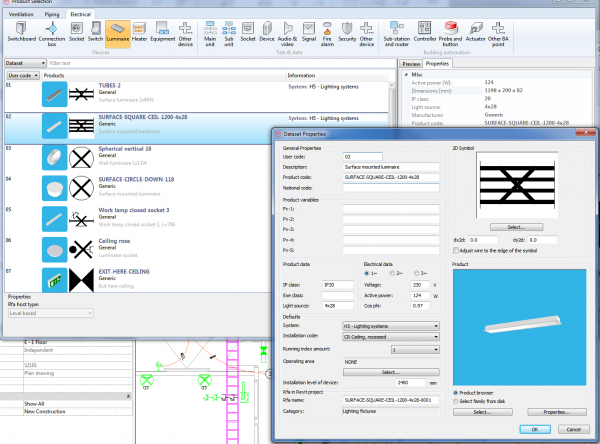Click OK in Dataset Properties
600x444 pixels.
535,429
